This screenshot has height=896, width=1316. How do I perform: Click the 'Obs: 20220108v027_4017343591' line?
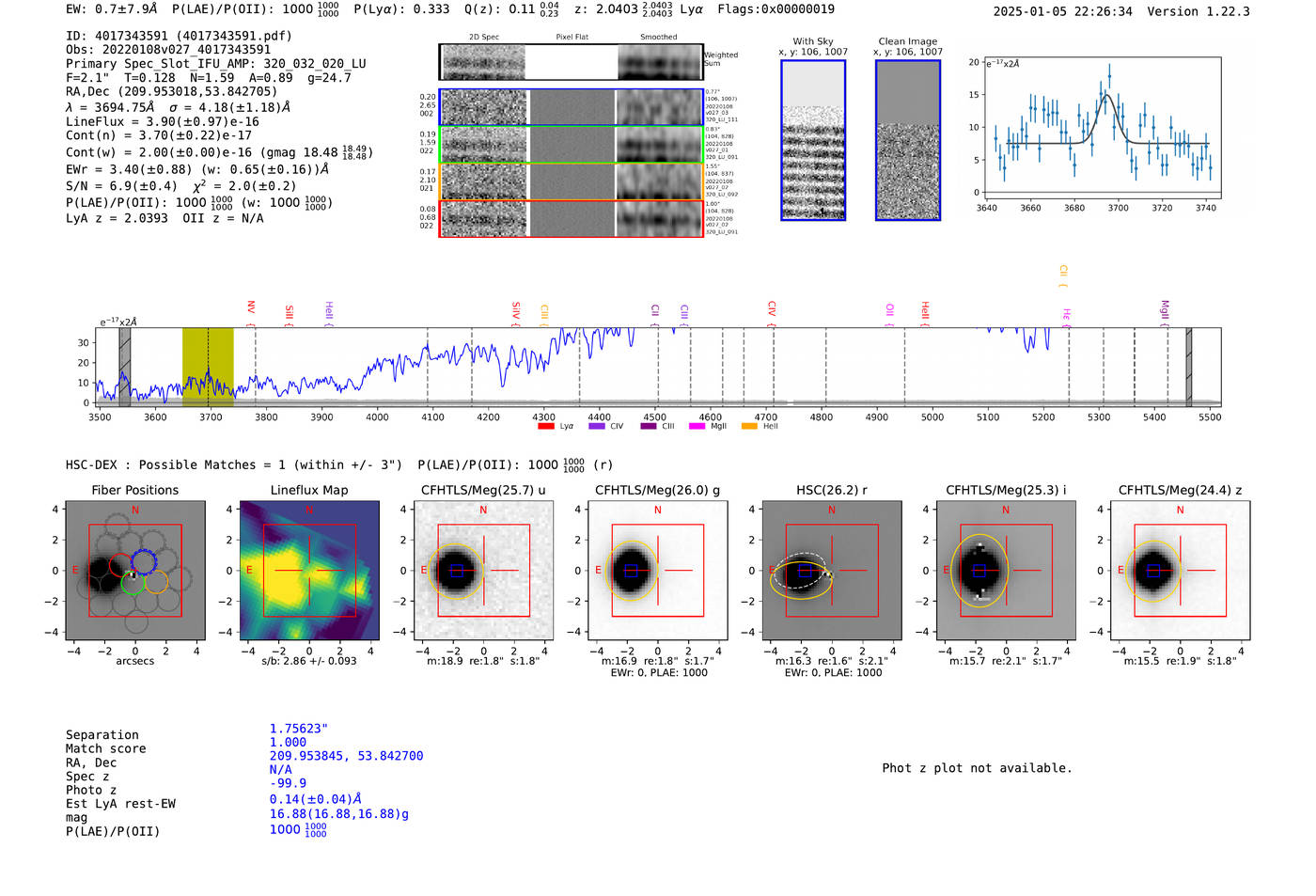(x=168, y=50)
